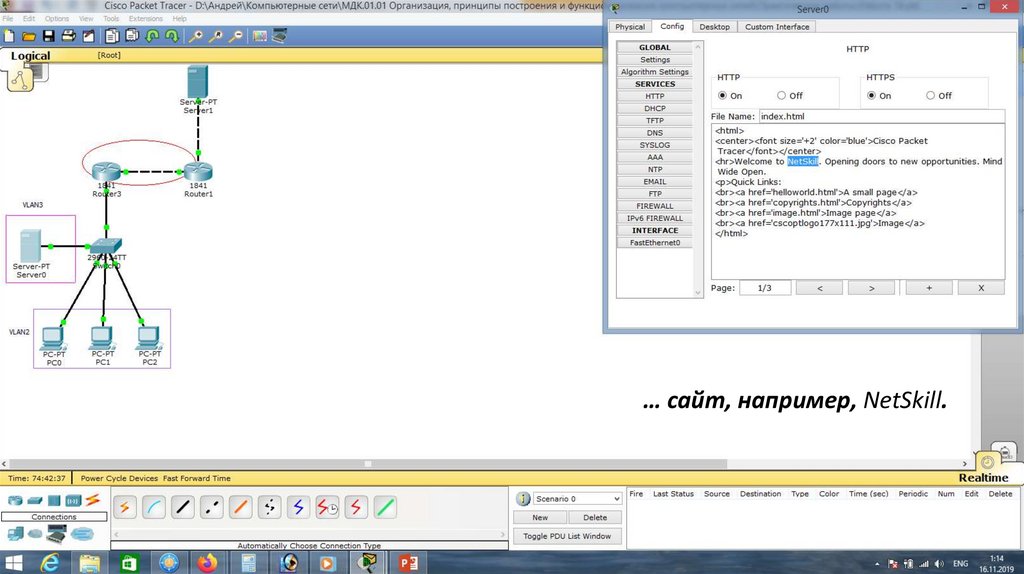This screenshot has height=574, width=1024.
Task: Open the Custom Interface tab
Action: click(777, 27)
